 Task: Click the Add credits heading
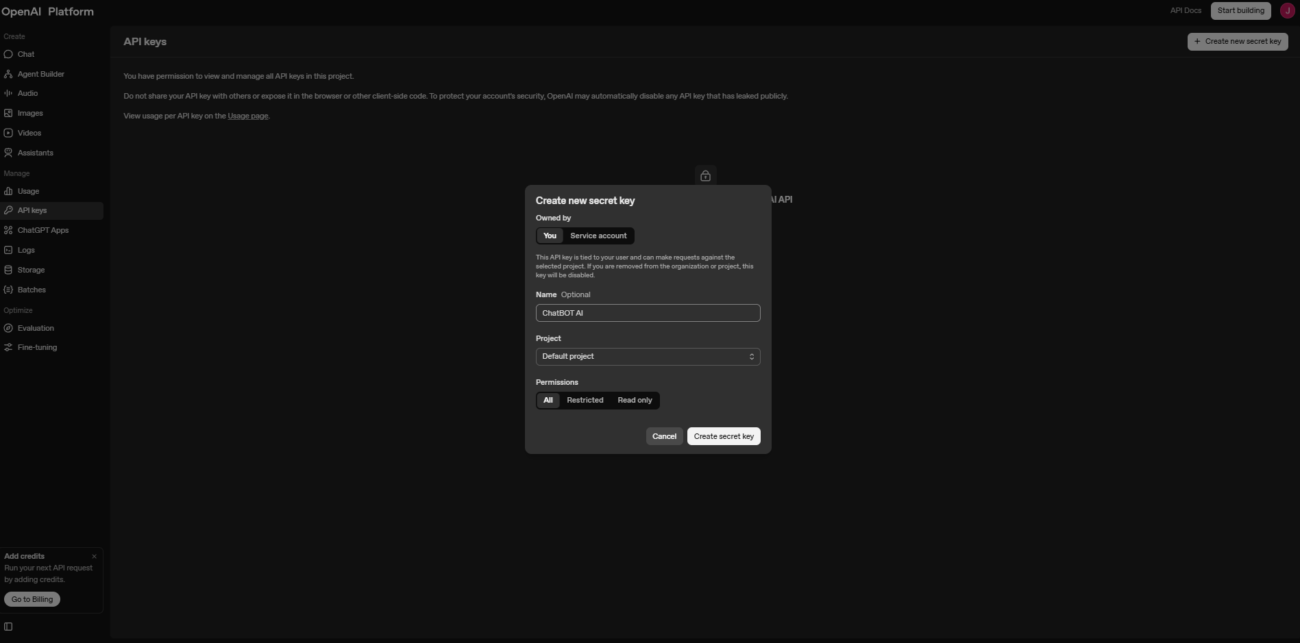25,556
